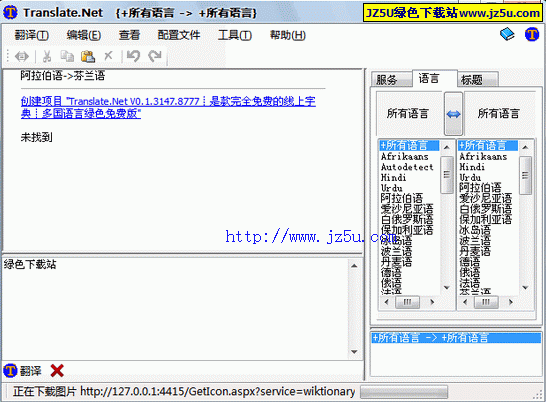Click the target list scroll-down arrow
546x402 pixels.
click(x=525, y=287)
